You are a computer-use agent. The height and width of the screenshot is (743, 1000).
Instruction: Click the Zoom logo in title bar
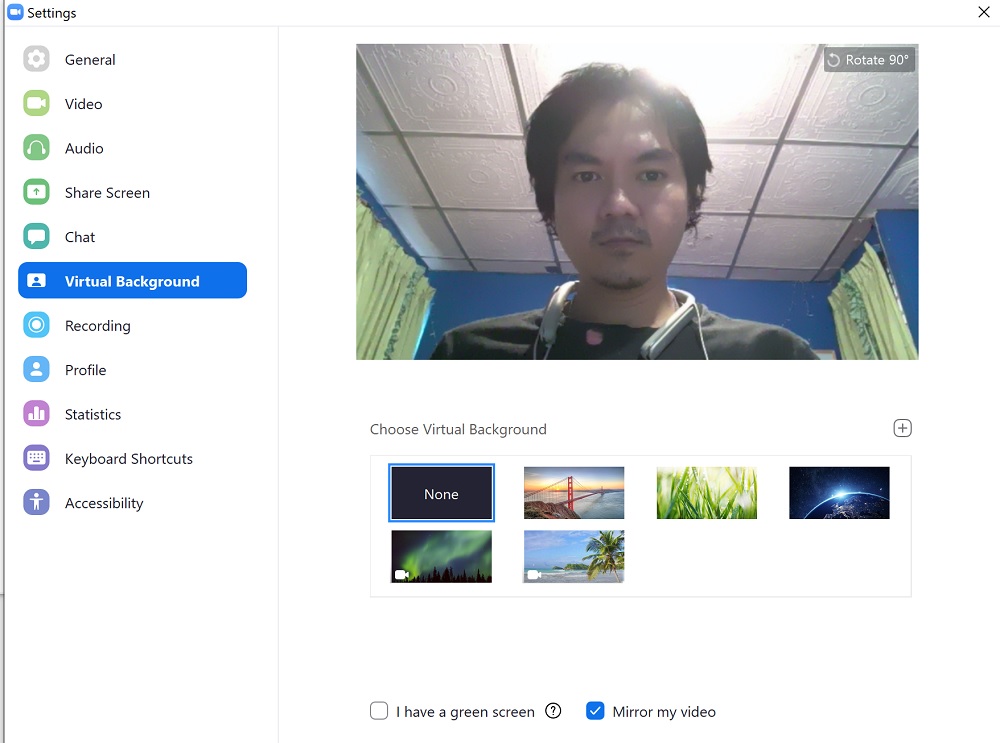[15, 12]
